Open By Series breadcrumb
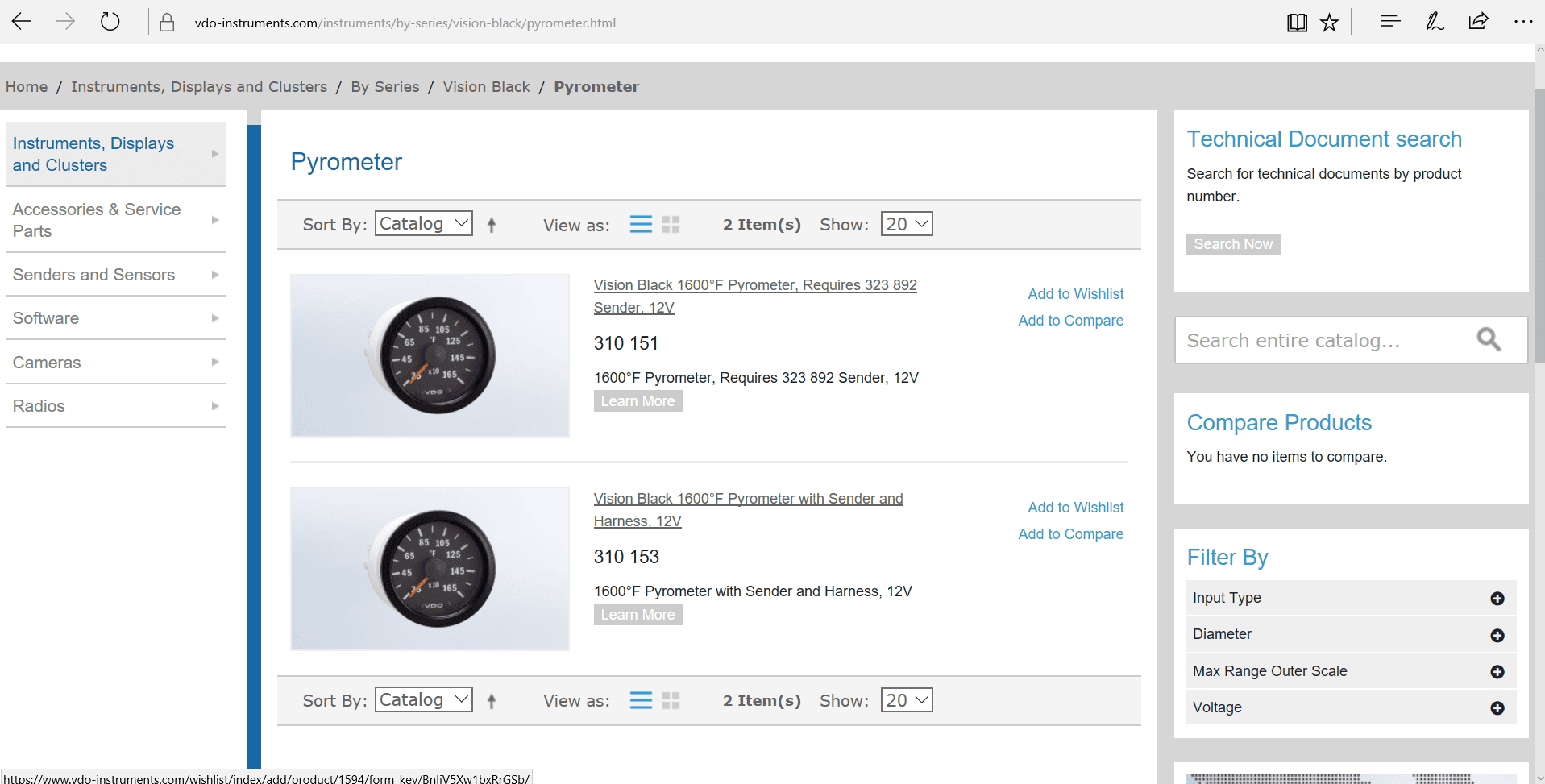 385,86
